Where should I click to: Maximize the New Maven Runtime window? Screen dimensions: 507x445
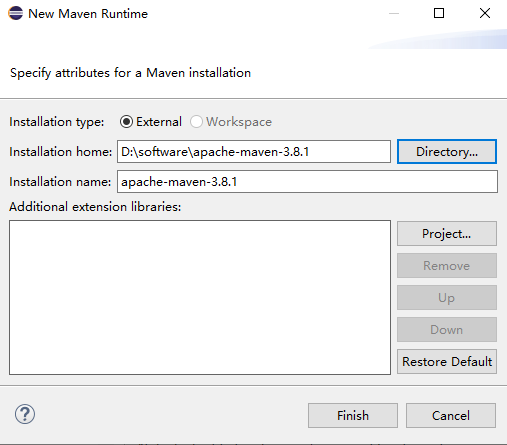(x=439, y=13)
